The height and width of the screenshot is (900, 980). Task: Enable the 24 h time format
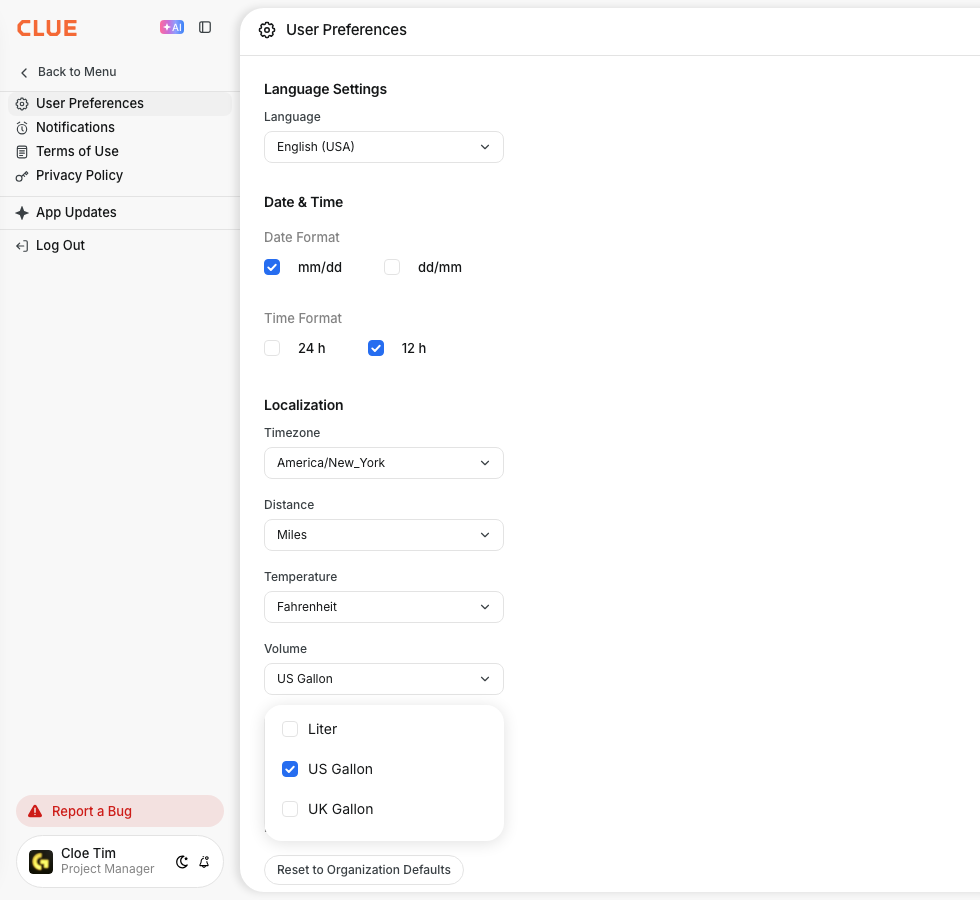[272, 348]
